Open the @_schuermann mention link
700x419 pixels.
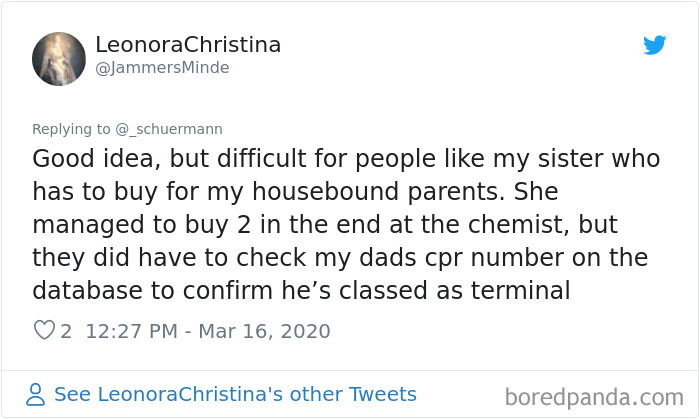pyautogui.click(x=169, y=129)
